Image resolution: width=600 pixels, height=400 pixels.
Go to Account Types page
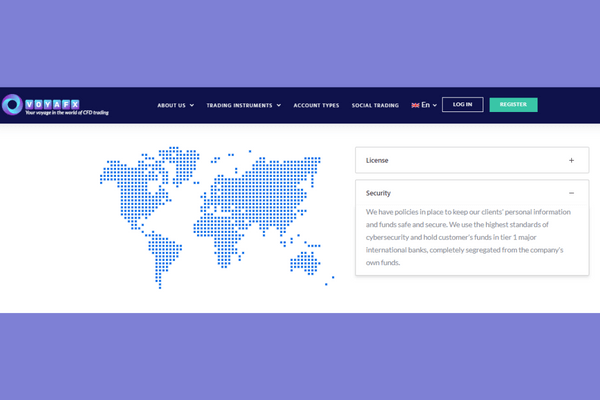coord(316,105)
